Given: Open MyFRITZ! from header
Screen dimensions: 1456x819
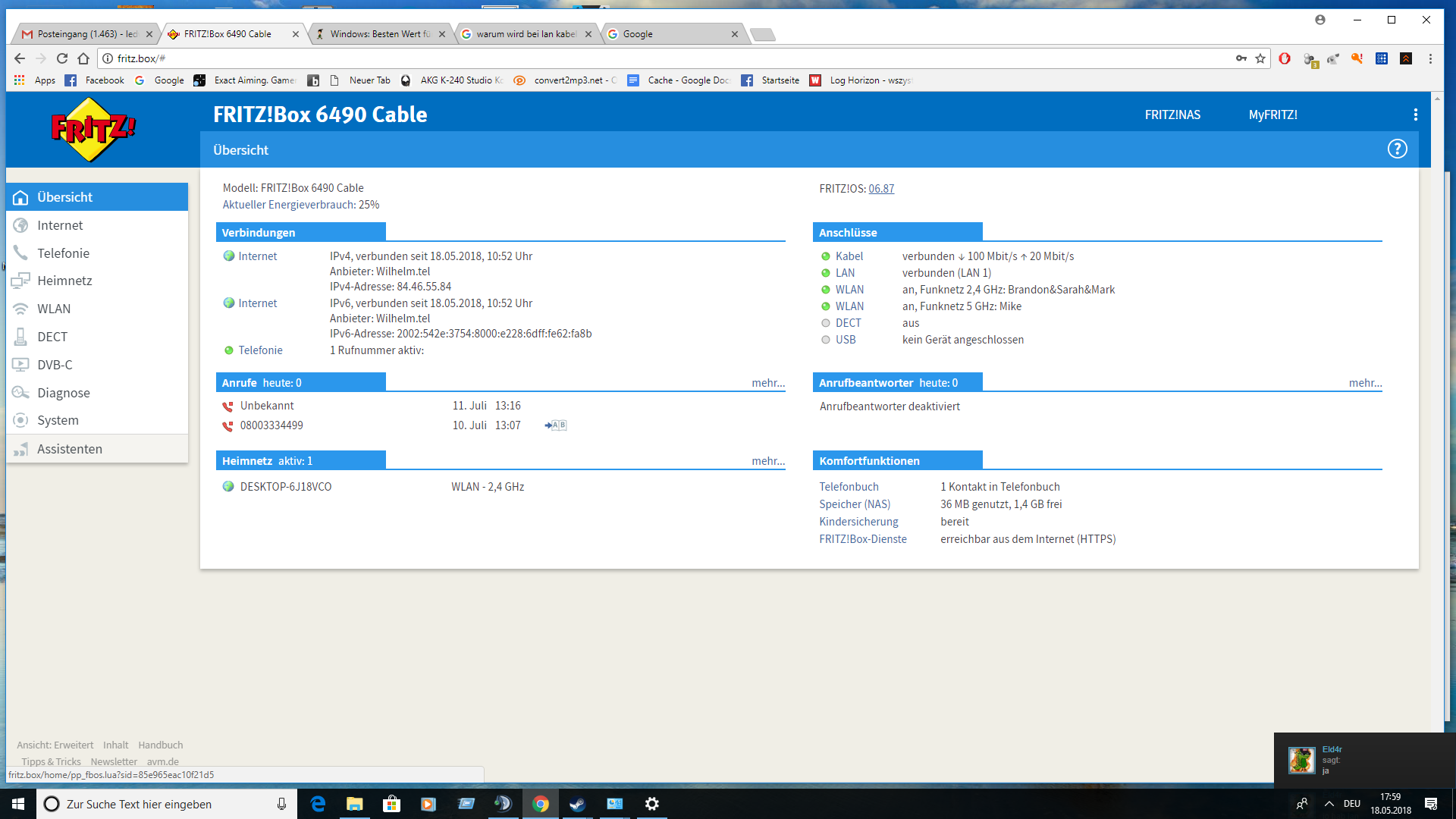Looking at the screenshot, I should tap(1272, 115).
